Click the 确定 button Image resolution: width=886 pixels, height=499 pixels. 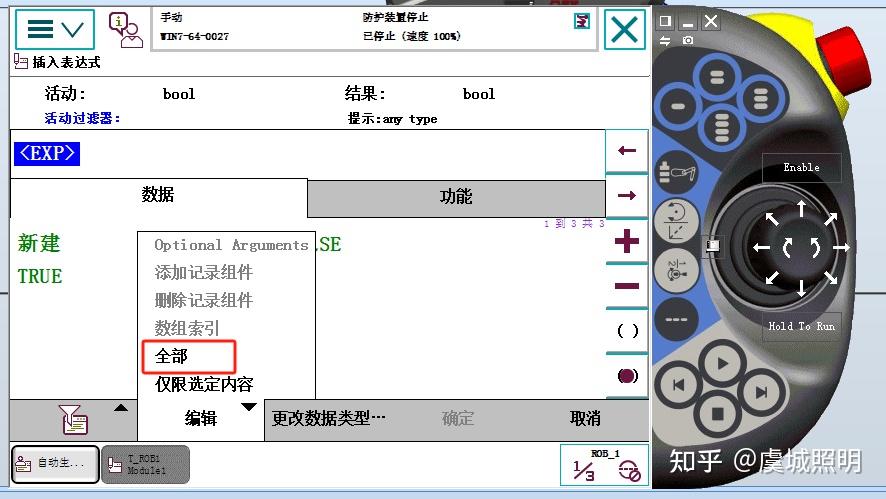pyautogui.click(x=458, y=419)
